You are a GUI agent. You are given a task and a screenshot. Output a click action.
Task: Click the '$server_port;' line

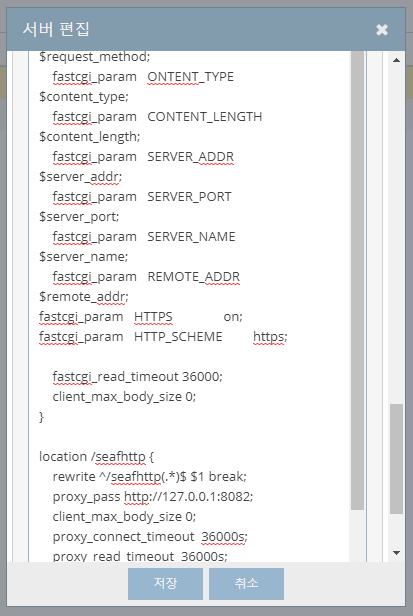(79, 217)
